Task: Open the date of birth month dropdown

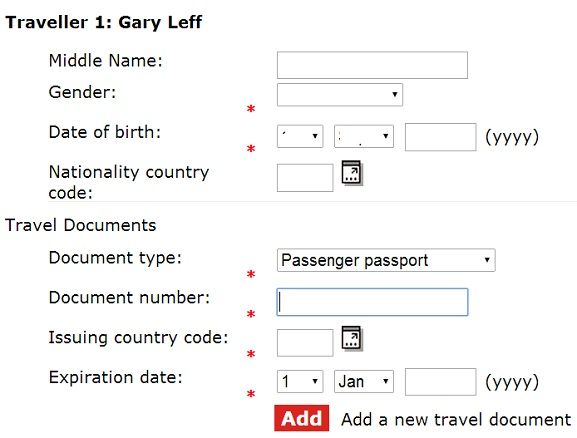Action: [x=364, y=136]
